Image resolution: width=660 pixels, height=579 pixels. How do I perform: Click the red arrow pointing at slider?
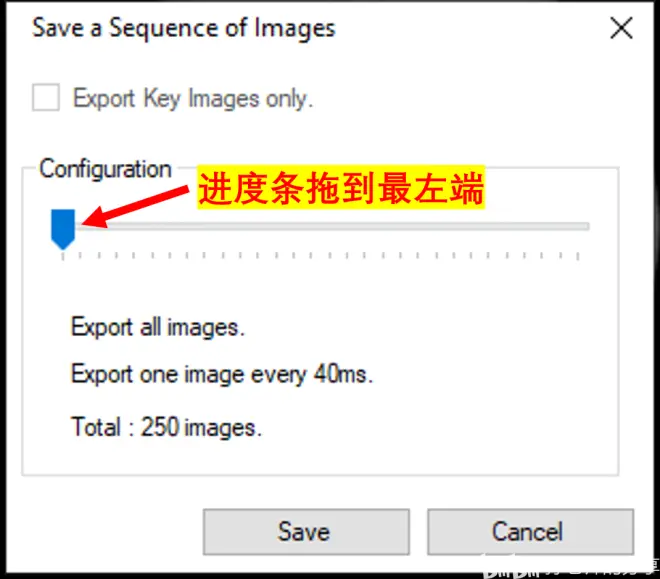[x=135, y=207]
